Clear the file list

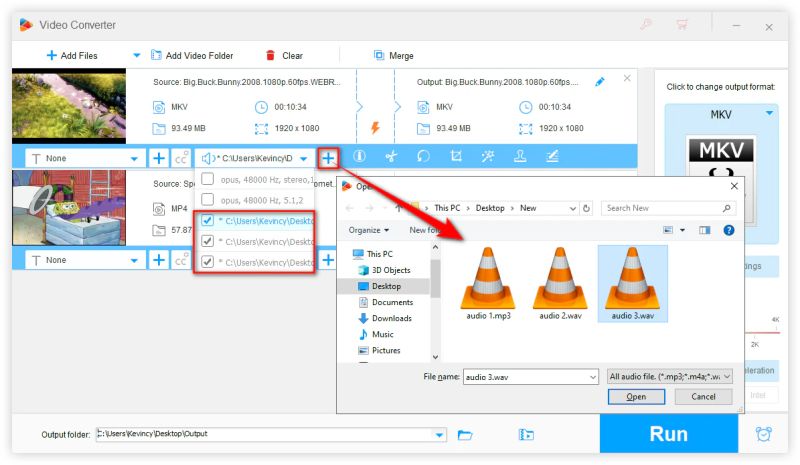point(284,56)
